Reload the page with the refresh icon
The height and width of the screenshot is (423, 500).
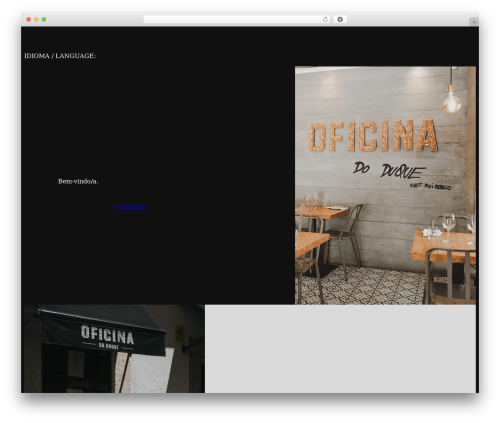[x=325, y=19]
